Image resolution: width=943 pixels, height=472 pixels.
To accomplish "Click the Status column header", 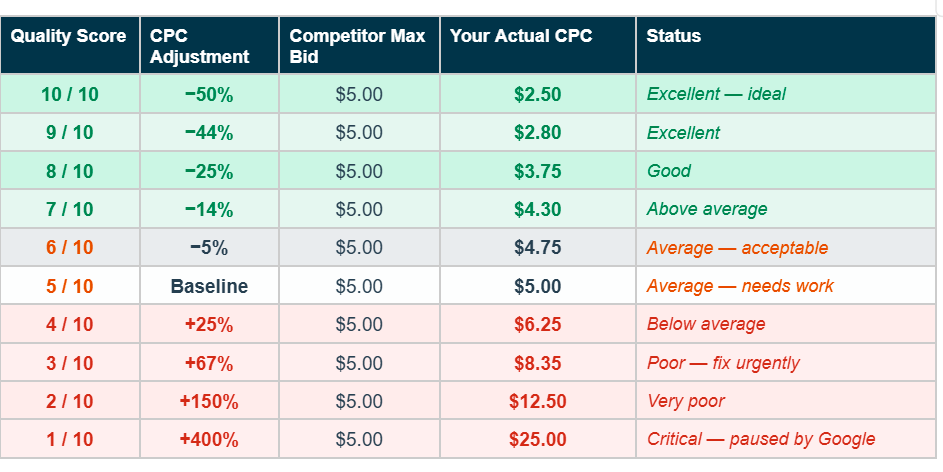I will pos(786,45).
